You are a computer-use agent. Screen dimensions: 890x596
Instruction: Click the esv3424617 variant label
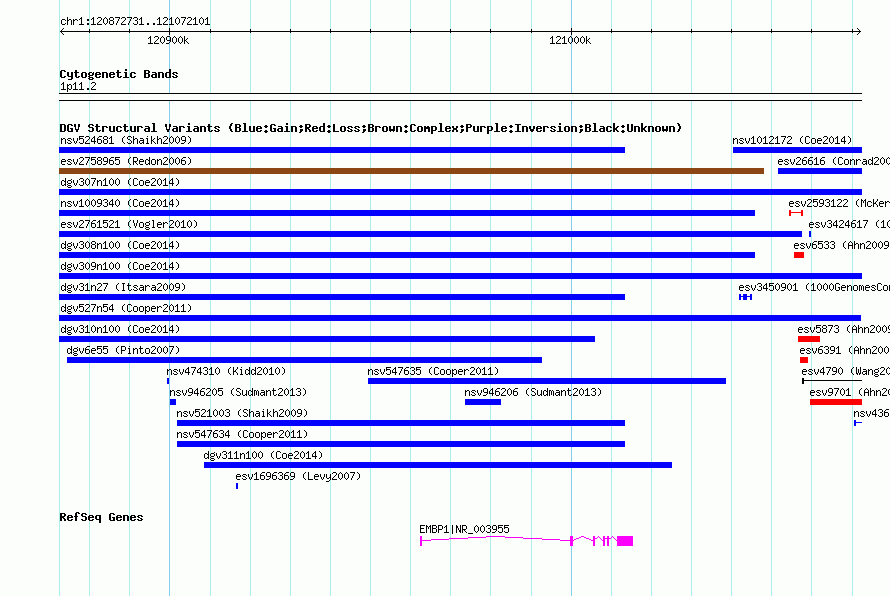click(x=849, y=224)
